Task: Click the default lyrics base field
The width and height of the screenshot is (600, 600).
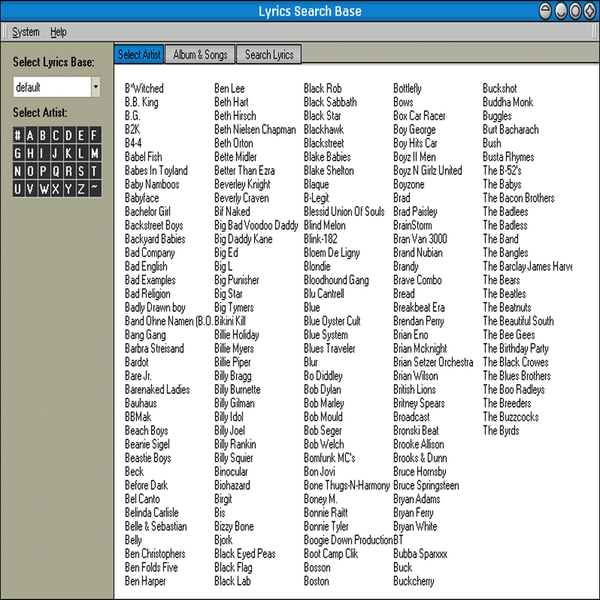Action: (x=52, y=87)
